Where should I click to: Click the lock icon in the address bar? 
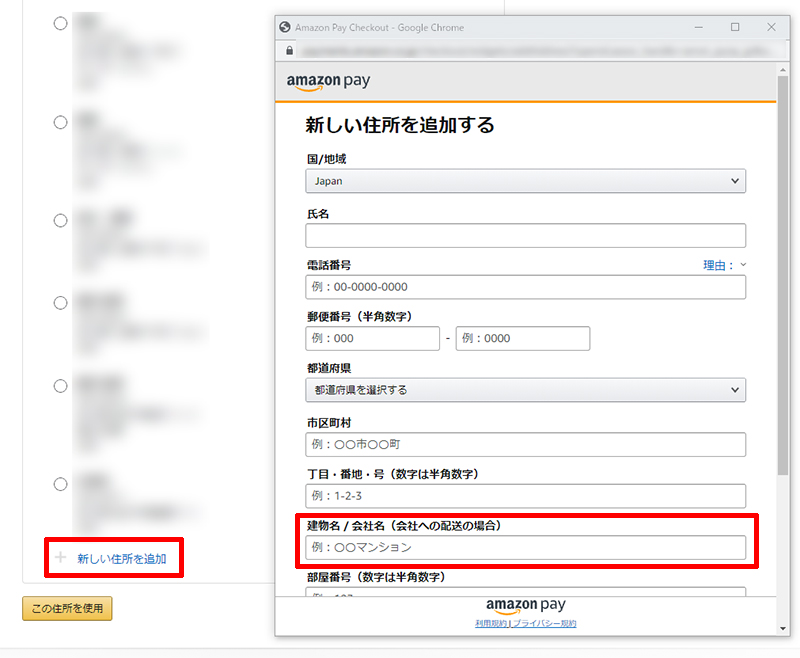(x=289, y=50)
